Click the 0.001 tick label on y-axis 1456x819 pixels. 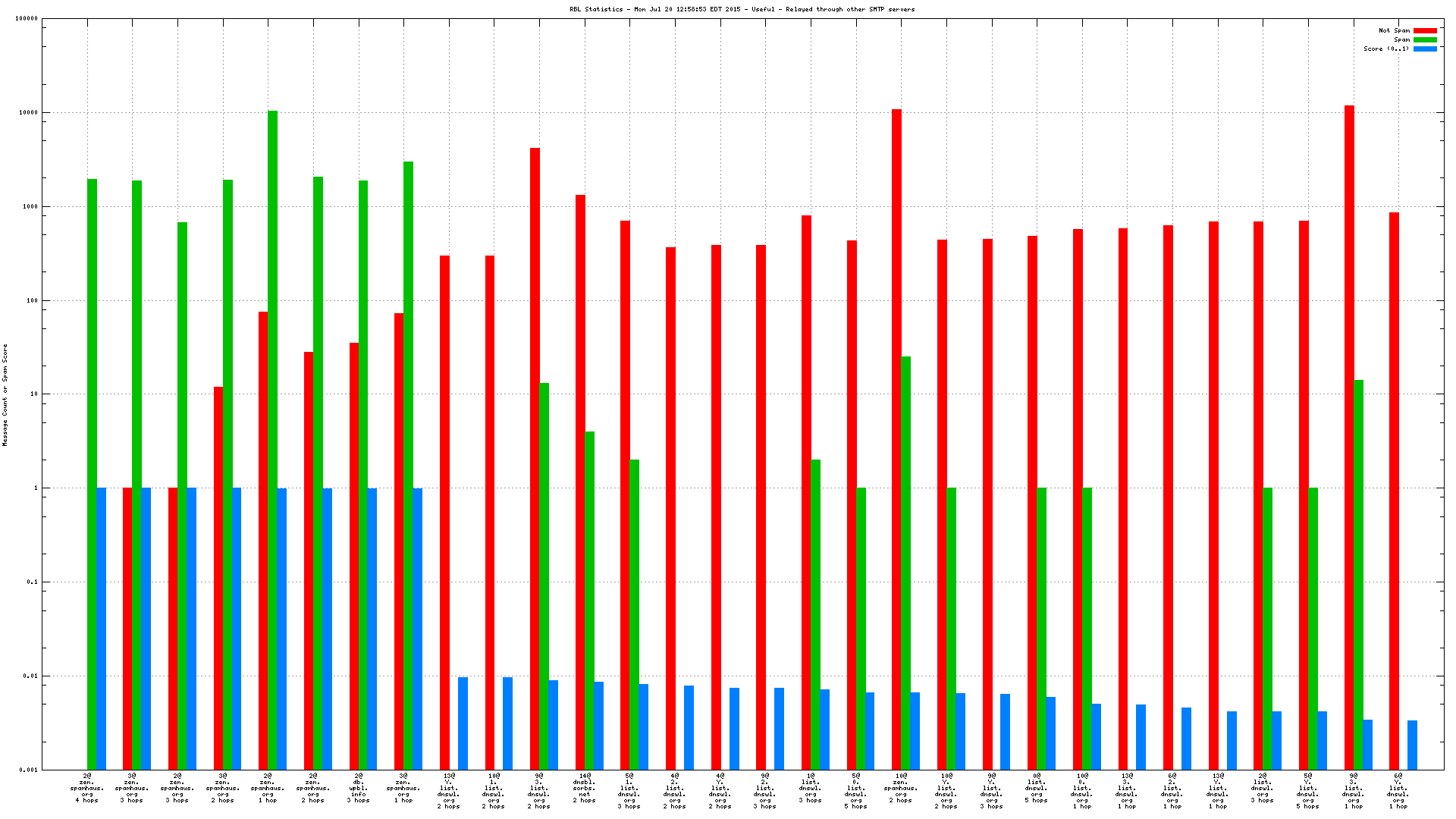click(x=28, y=770)
